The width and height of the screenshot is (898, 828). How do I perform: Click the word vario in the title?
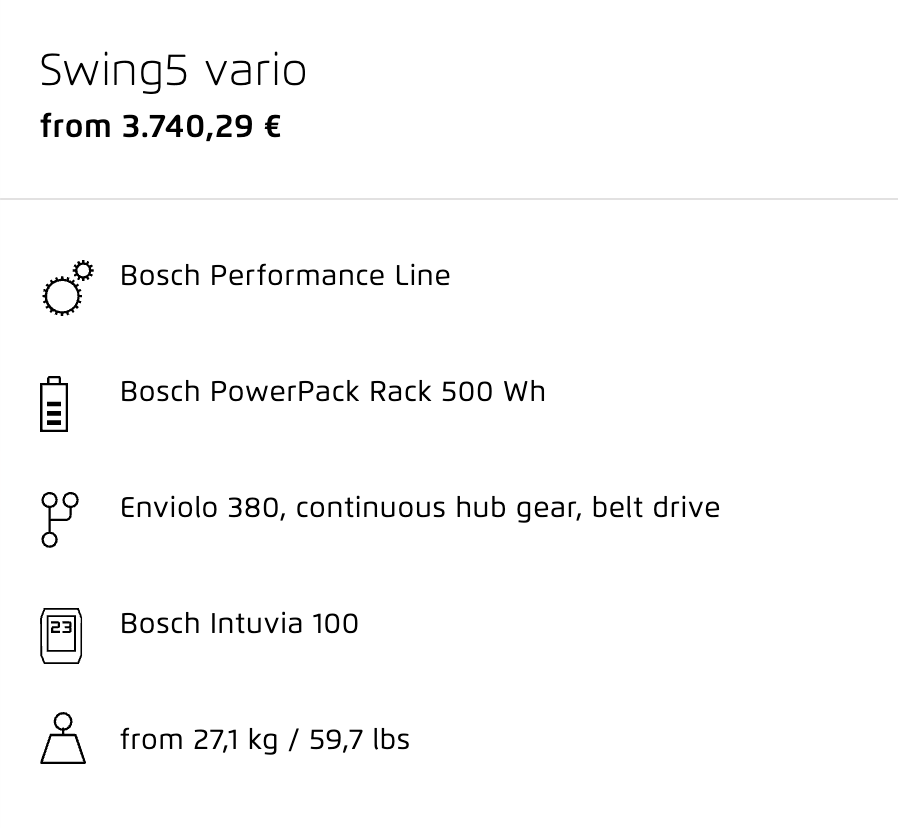click(x=255, y=72)
